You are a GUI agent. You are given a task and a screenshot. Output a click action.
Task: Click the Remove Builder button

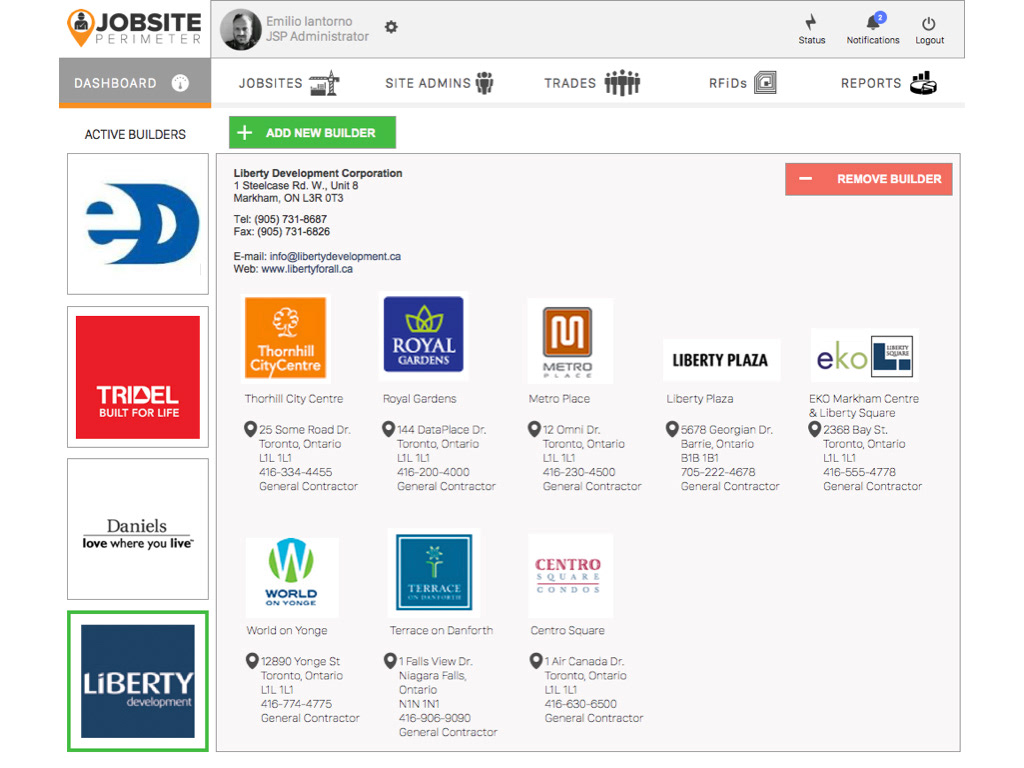click(x=869, y=179)
